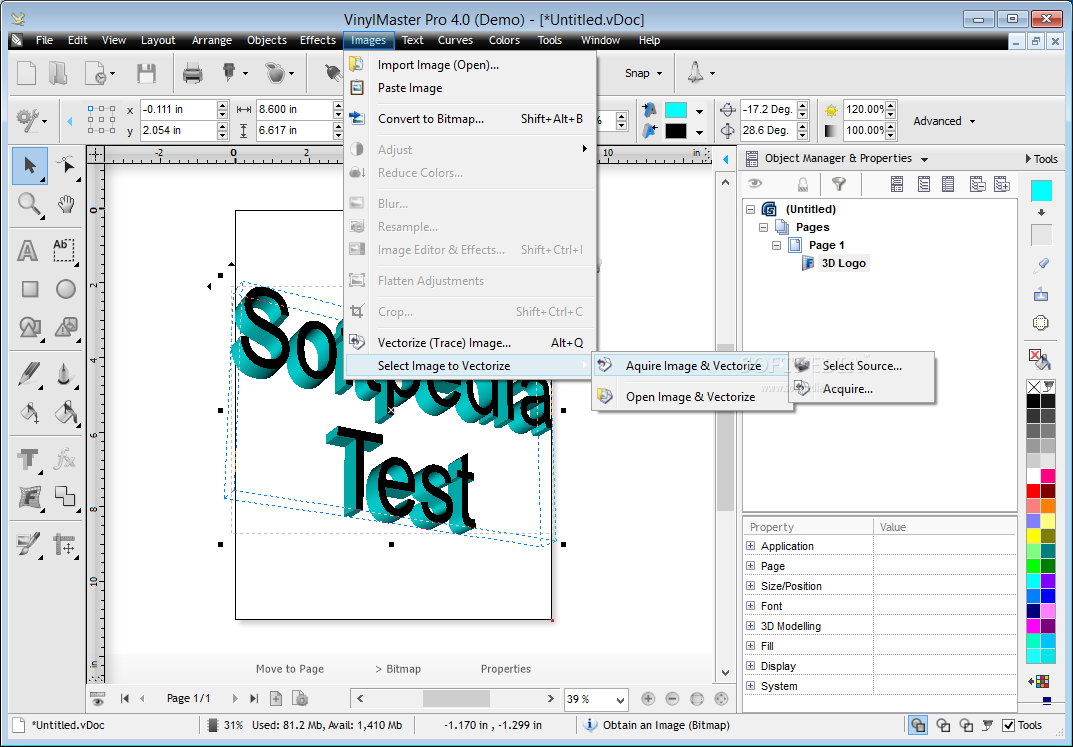Click the 3D Logo object icon
Image resolution: width=1073 pixels, height=747 pixels.
click(807, 263)
